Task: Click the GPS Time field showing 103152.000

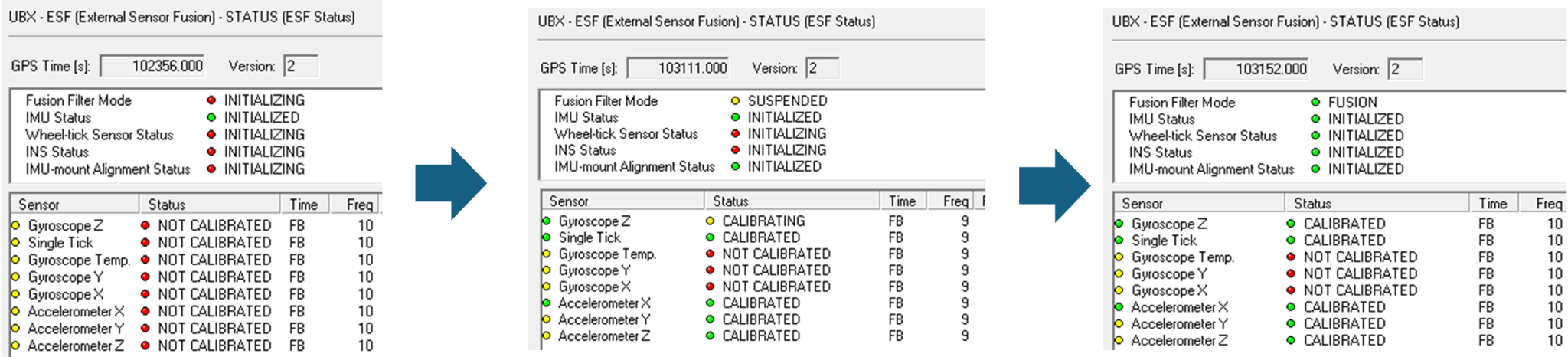Action: (x=1256, y=69)
